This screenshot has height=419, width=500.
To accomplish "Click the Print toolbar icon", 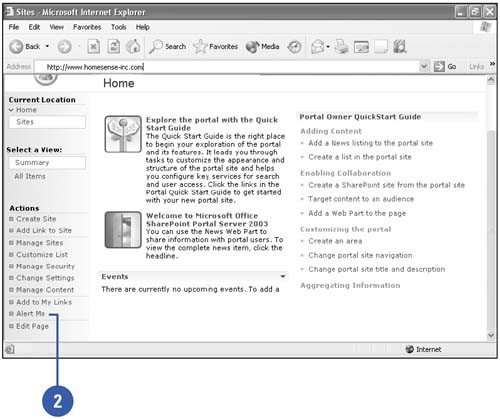I will pos(342,46).
